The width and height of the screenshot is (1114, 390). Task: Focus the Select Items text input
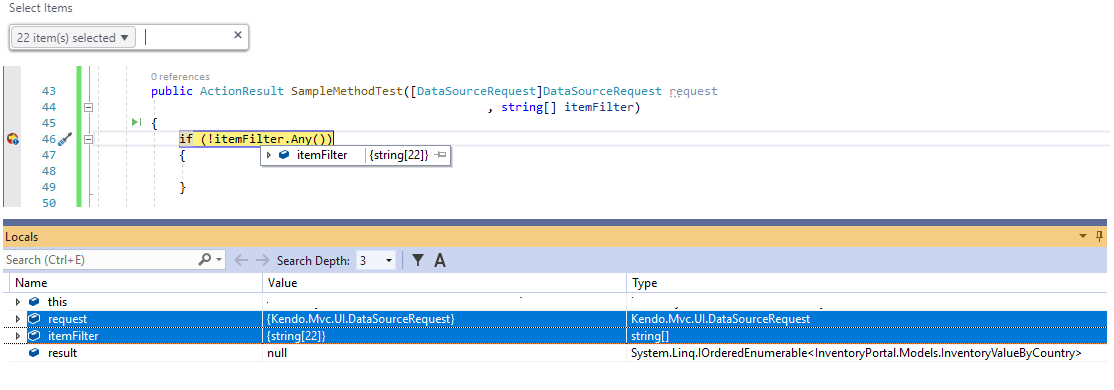click(186, 38)
